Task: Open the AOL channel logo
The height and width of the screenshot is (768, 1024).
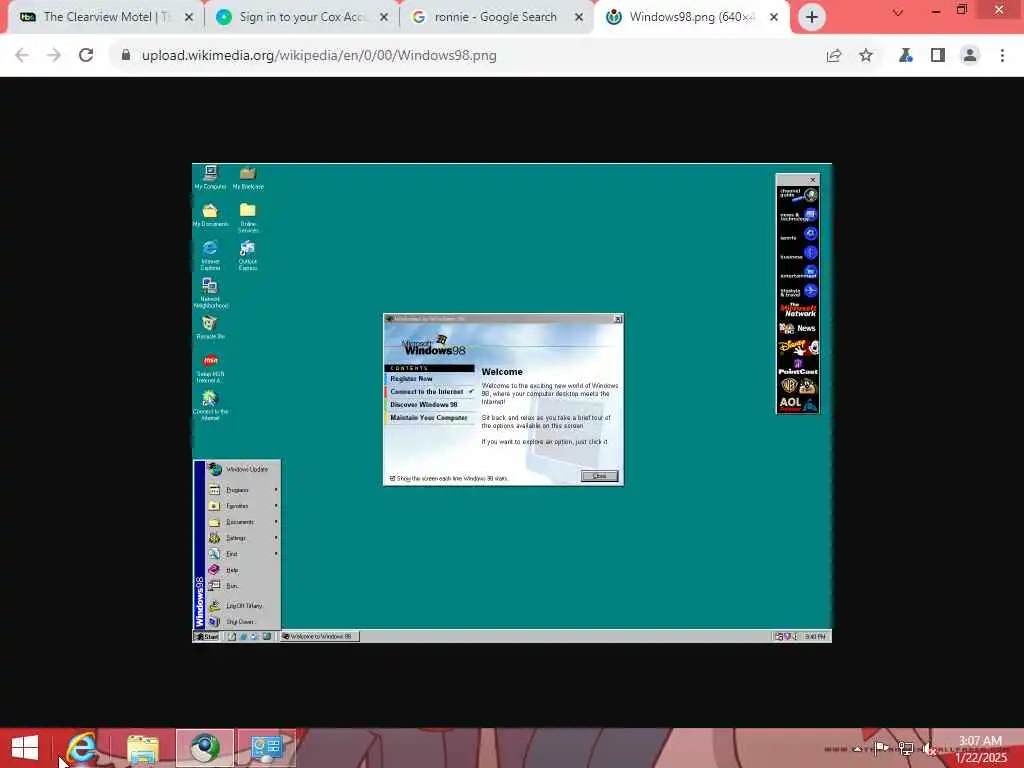Action: pos(798,404)
